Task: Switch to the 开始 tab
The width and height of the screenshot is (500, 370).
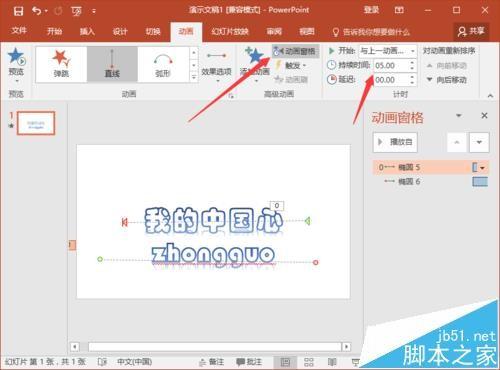Action: pyautogui.click(x=54, y=32)
